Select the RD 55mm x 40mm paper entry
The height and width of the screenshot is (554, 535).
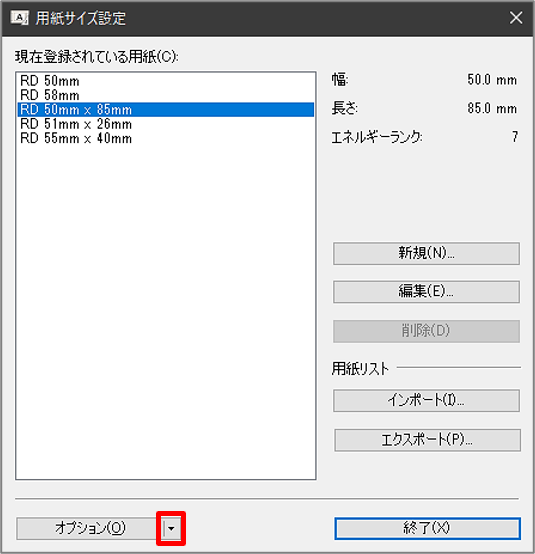(165, 138)
